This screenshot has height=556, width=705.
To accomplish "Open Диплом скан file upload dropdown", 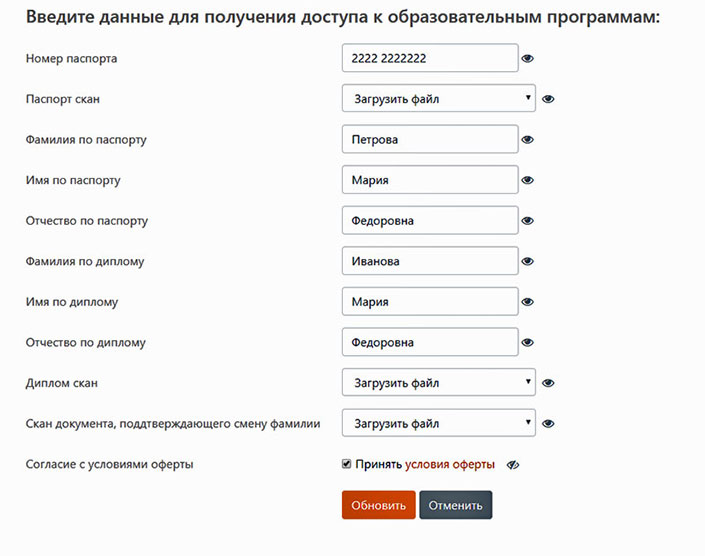I will point(439,383).
